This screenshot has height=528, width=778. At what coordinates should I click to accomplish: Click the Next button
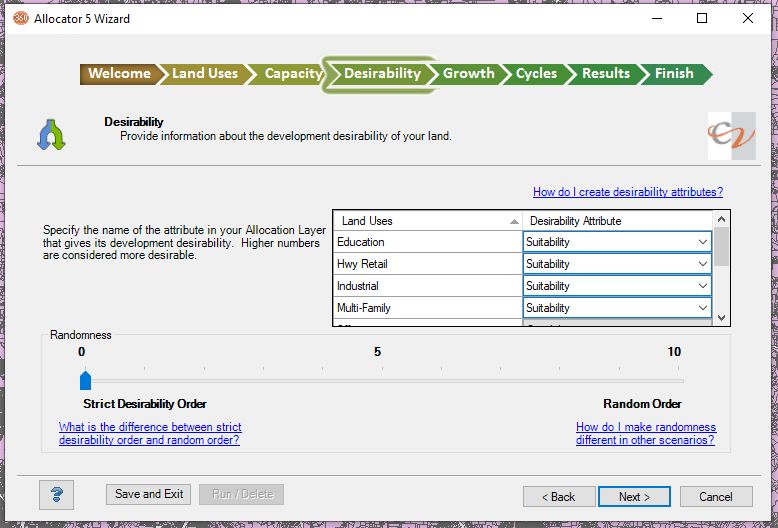(634, 497)
